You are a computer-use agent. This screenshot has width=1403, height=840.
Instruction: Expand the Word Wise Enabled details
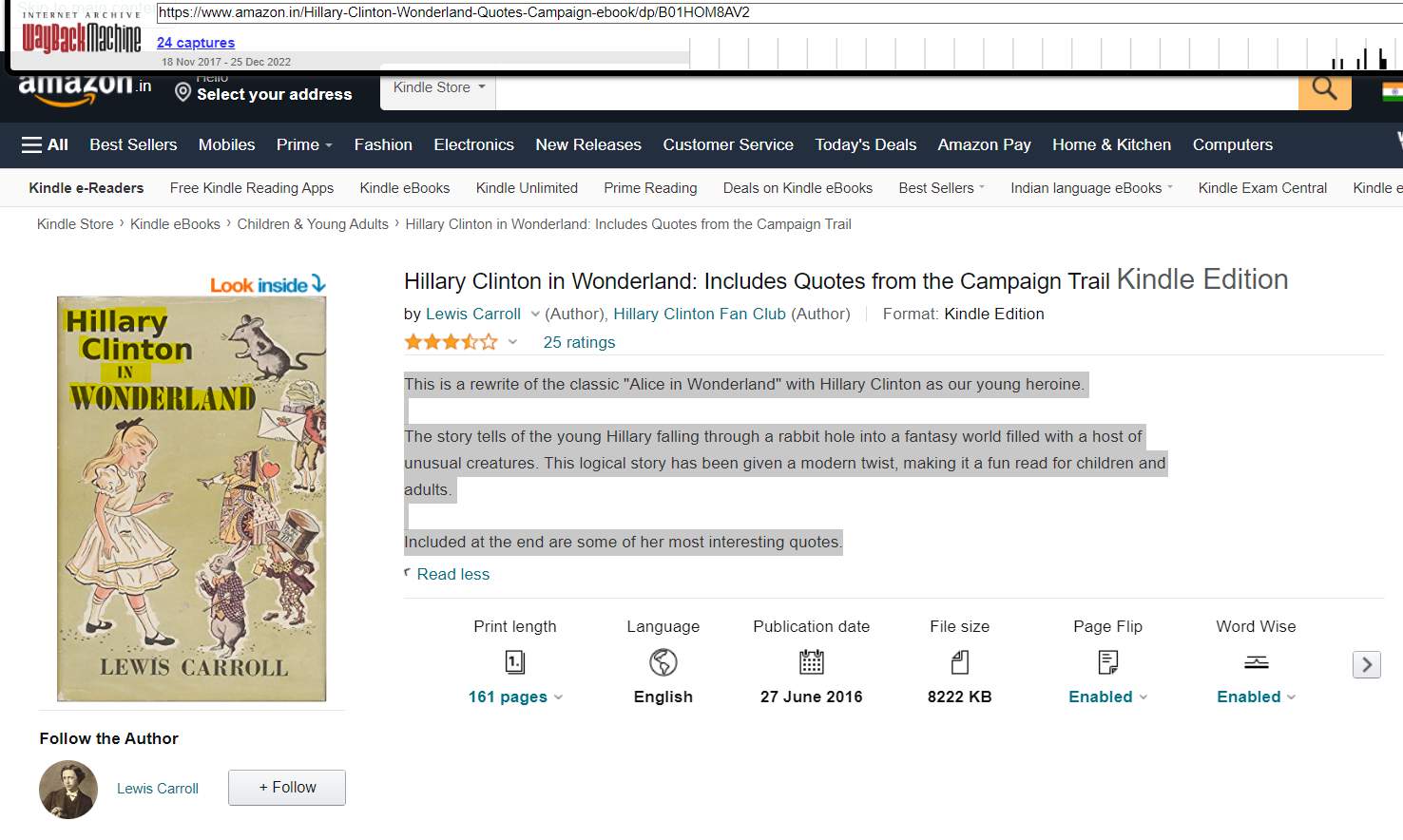[1257, 697]
